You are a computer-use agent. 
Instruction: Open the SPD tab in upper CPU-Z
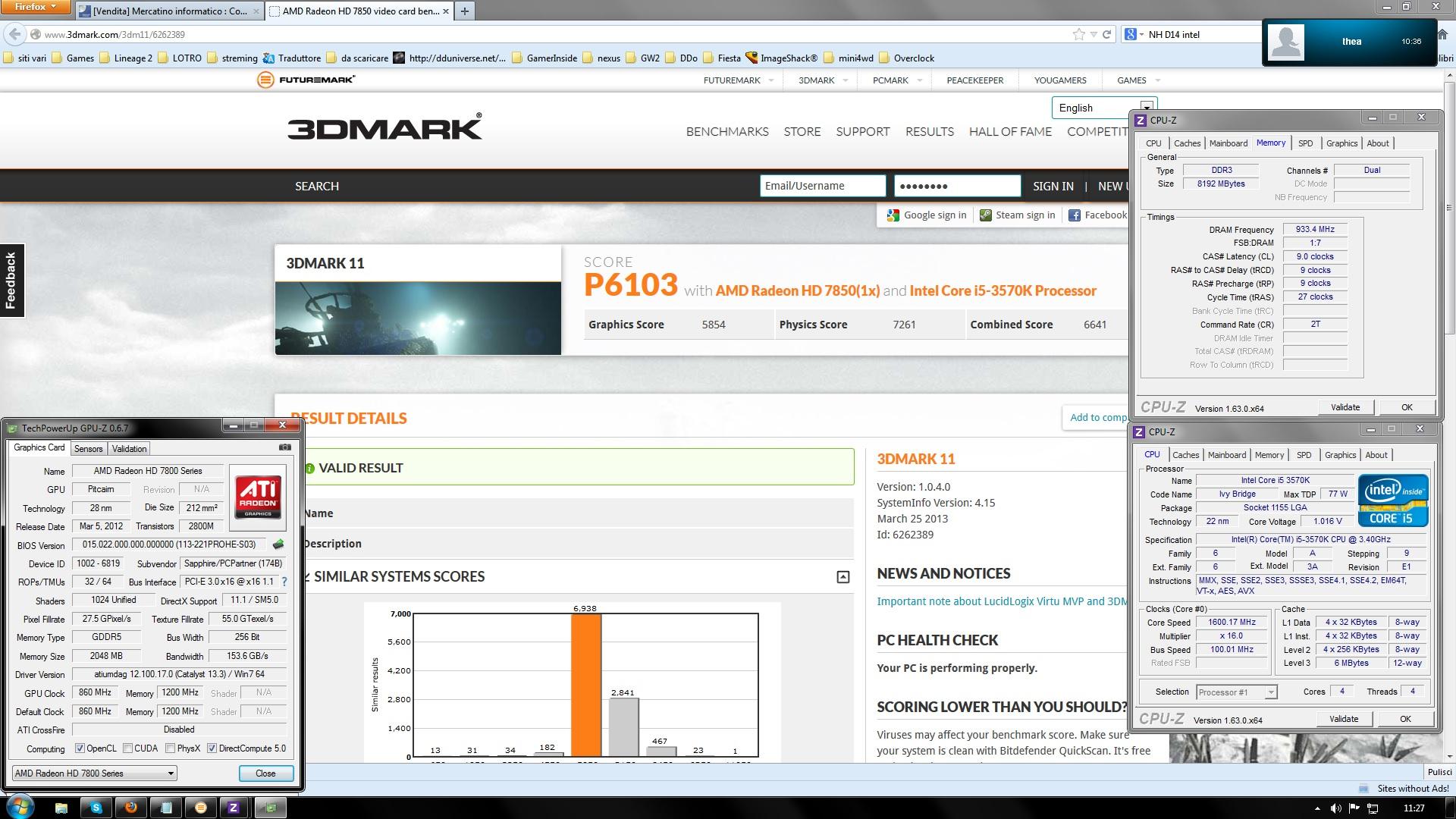1305,143
